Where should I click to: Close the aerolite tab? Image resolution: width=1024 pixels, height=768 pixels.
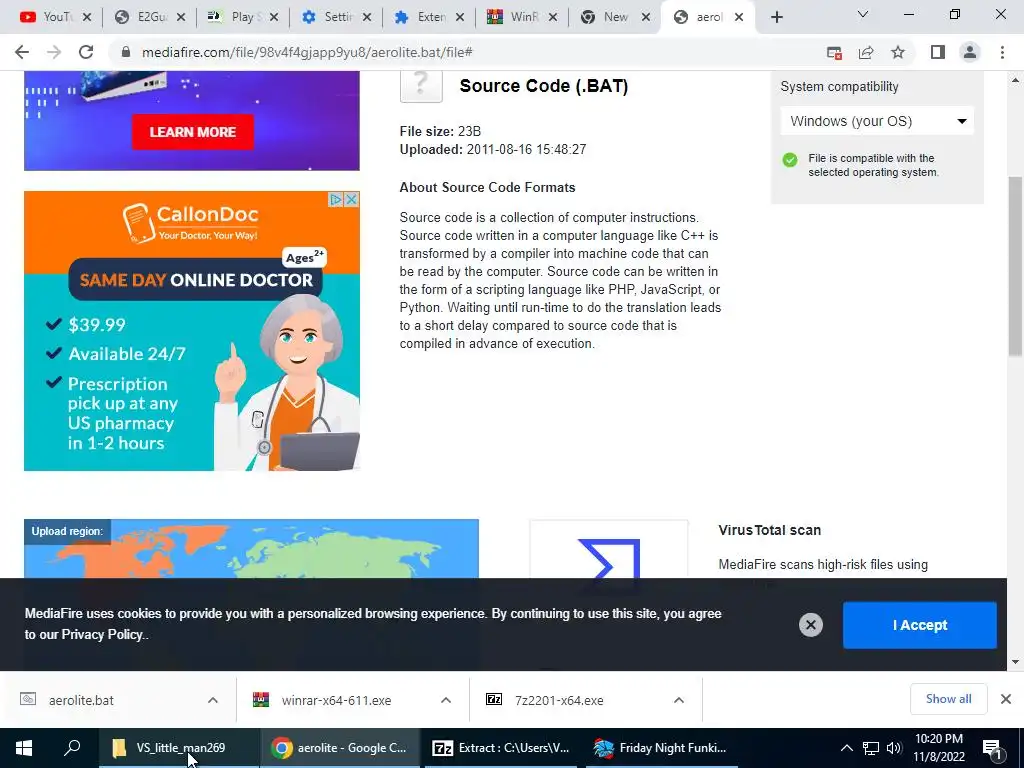(739, 17)
